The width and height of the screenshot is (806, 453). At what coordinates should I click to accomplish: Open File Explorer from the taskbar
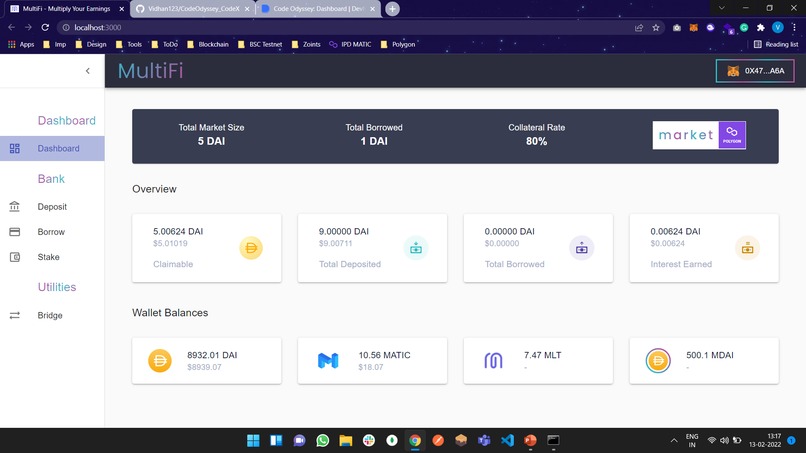click(345, 441)
